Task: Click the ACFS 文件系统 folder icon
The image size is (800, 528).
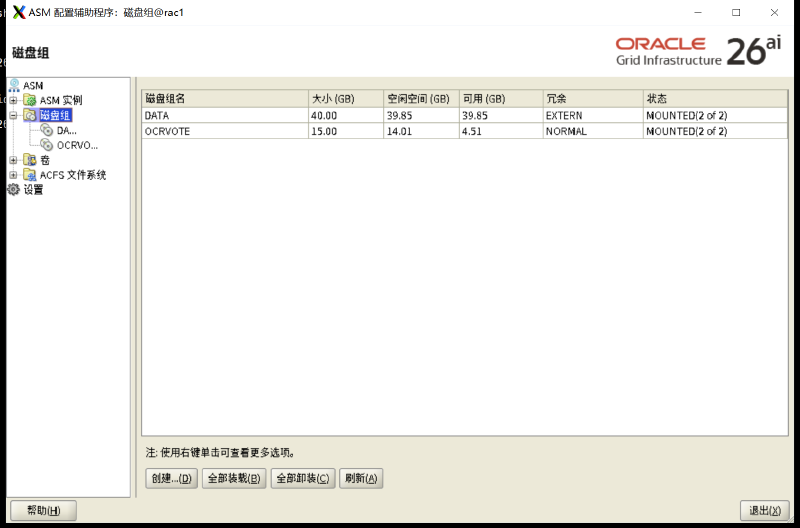Action: pyautogui.click(x=30, y=174)
